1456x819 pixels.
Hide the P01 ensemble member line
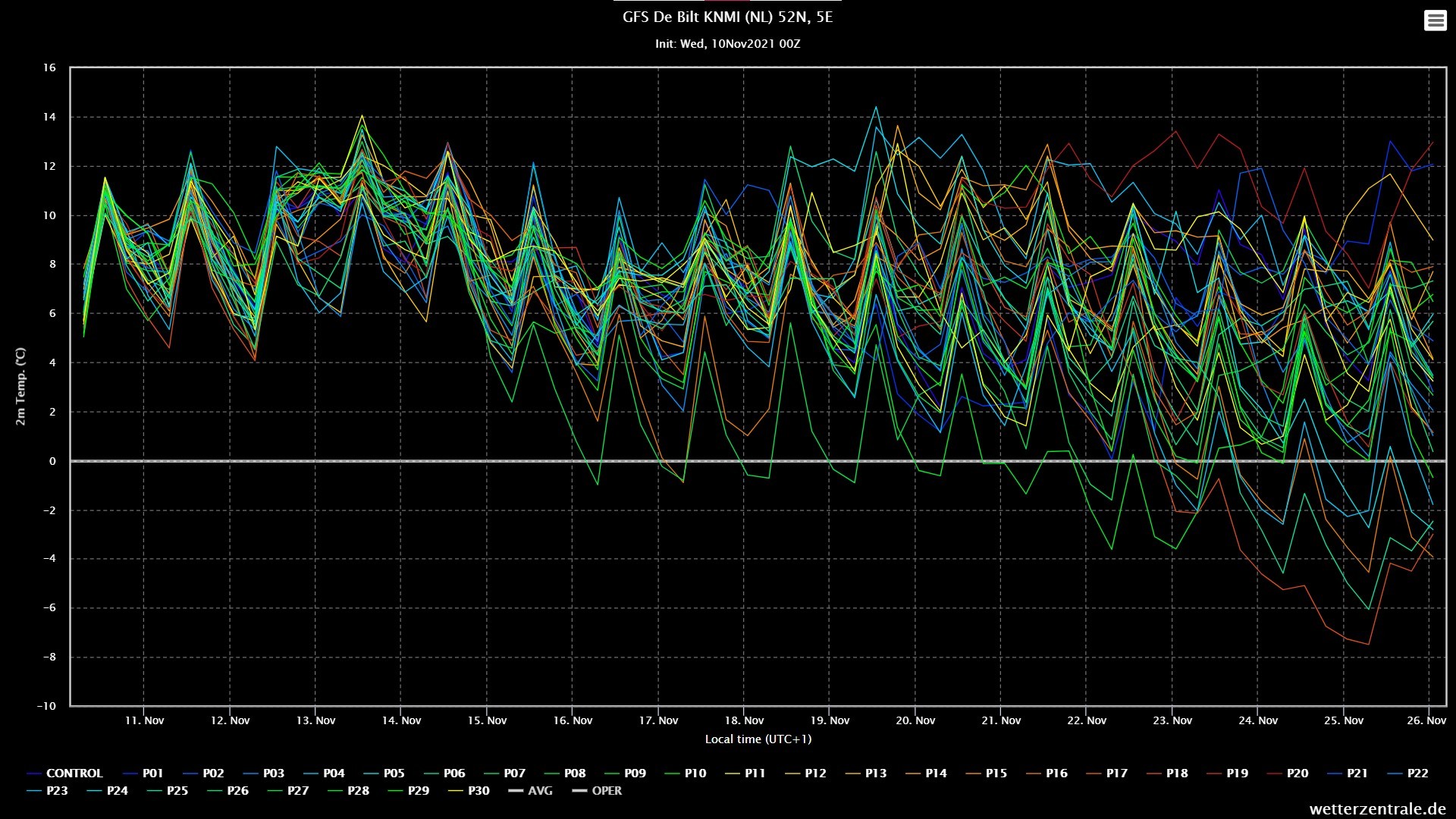coord(143,773)
